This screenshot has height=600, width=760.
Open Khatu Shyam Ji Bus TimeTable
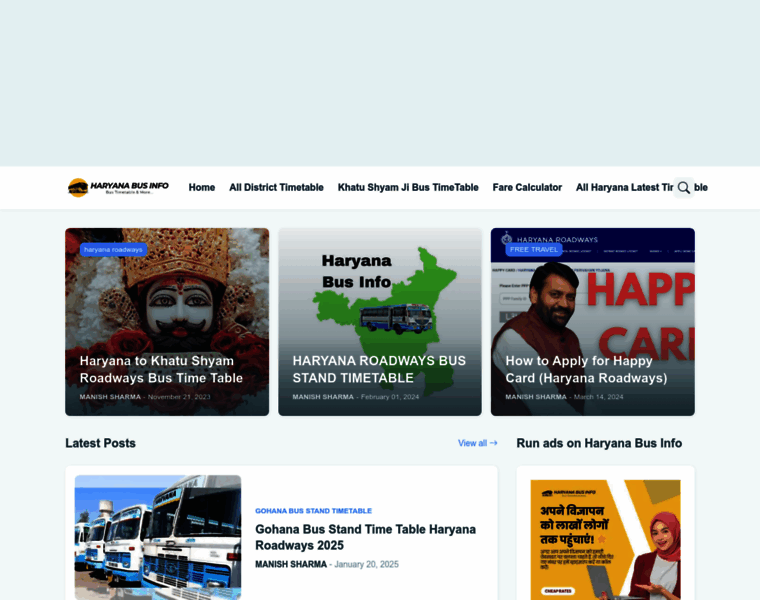(408, 188)
